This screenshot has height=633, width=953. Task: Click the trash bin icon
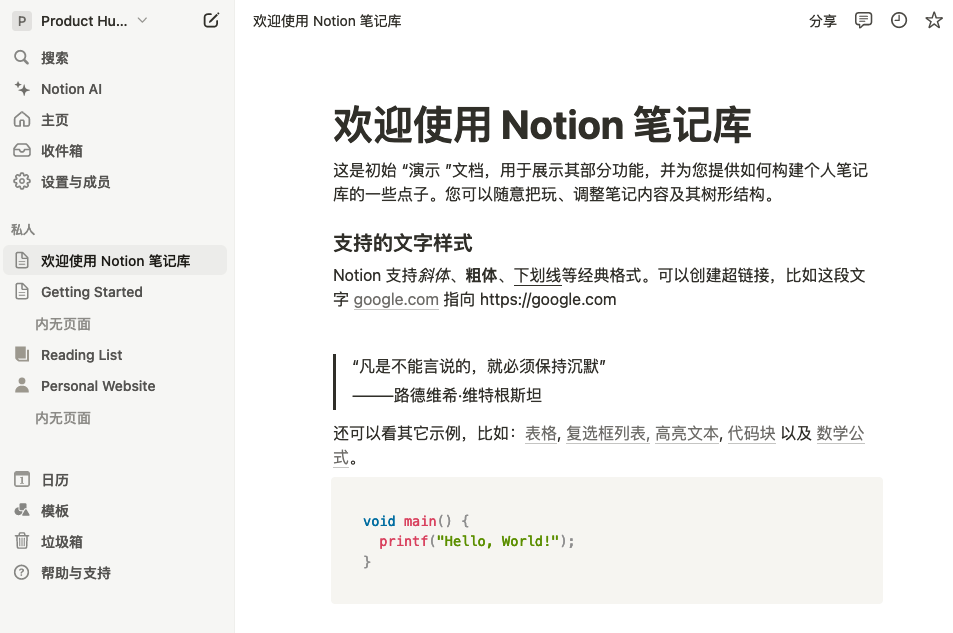tap(22, 541)
